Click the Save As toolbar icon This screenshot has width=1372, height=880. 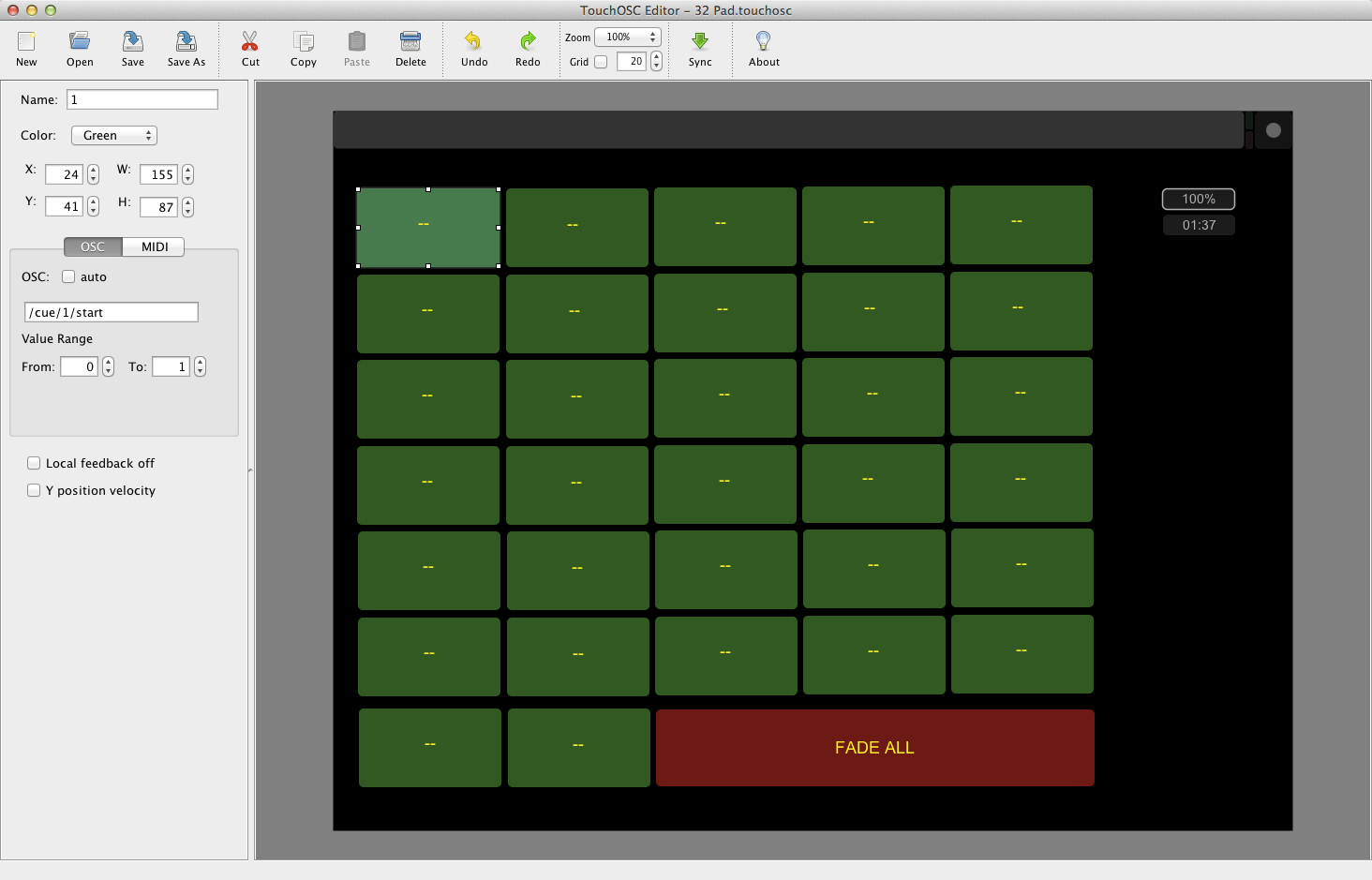[x=186, y=42]
